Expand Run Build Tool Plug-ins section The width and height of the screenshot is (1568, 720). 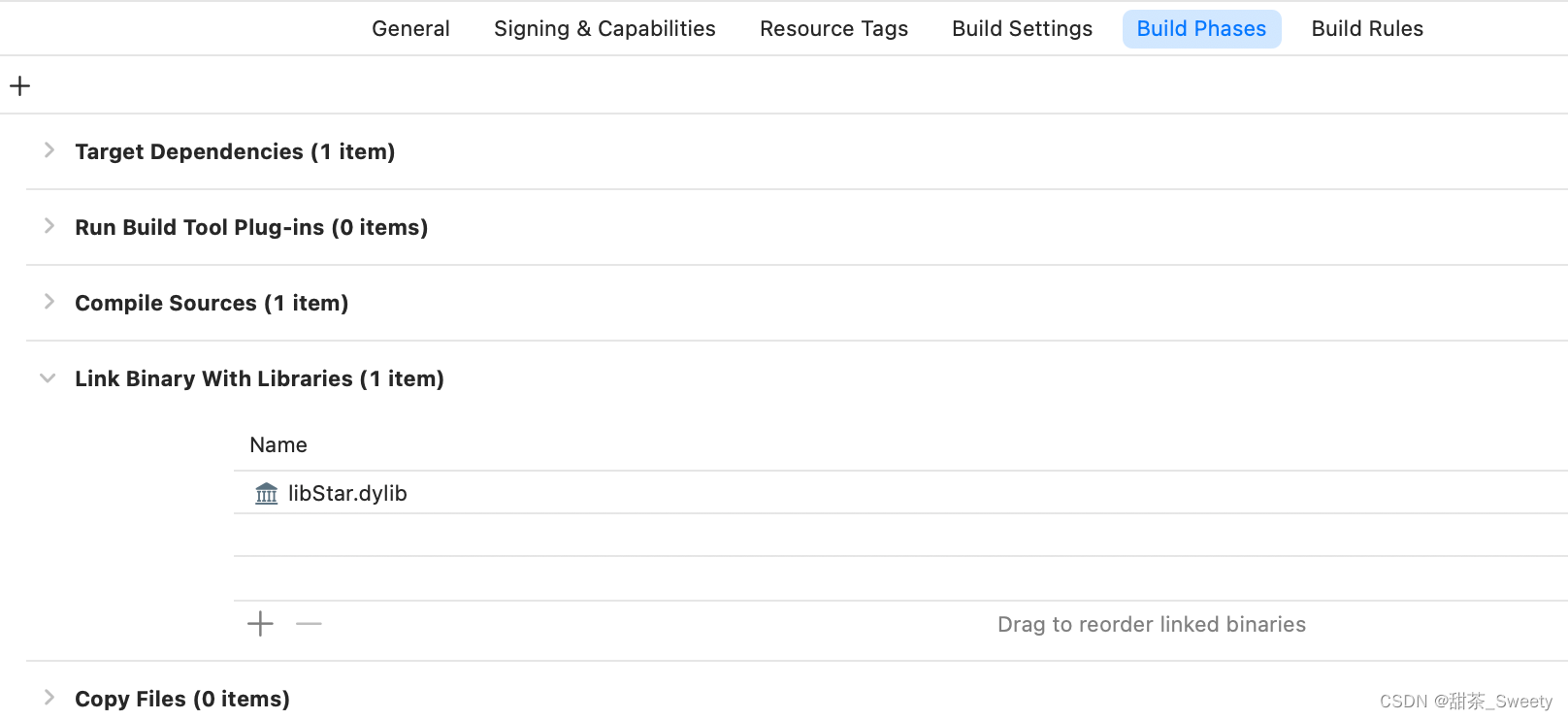[x=49, y=226]
